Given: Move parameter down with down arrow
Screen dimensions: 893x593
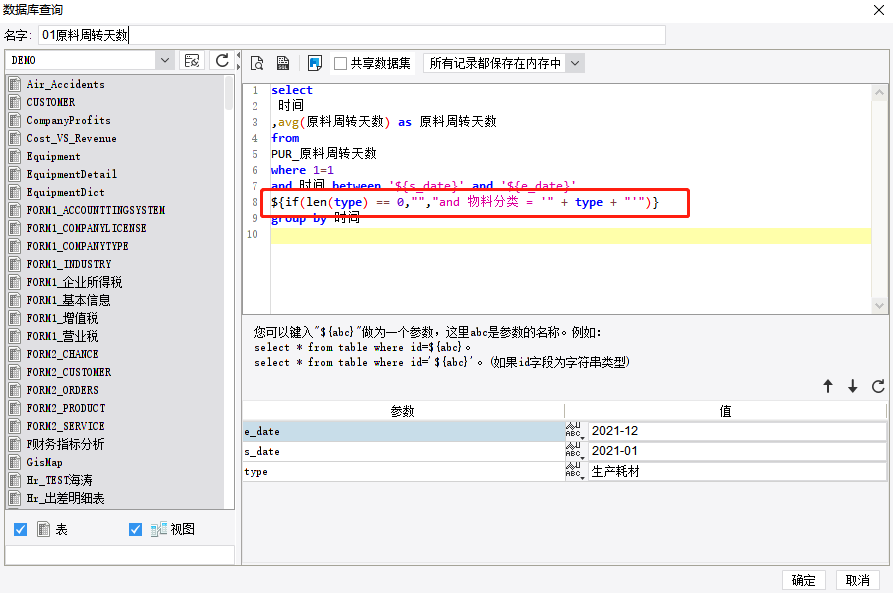Looking at the screenshot, I should 853,386.
